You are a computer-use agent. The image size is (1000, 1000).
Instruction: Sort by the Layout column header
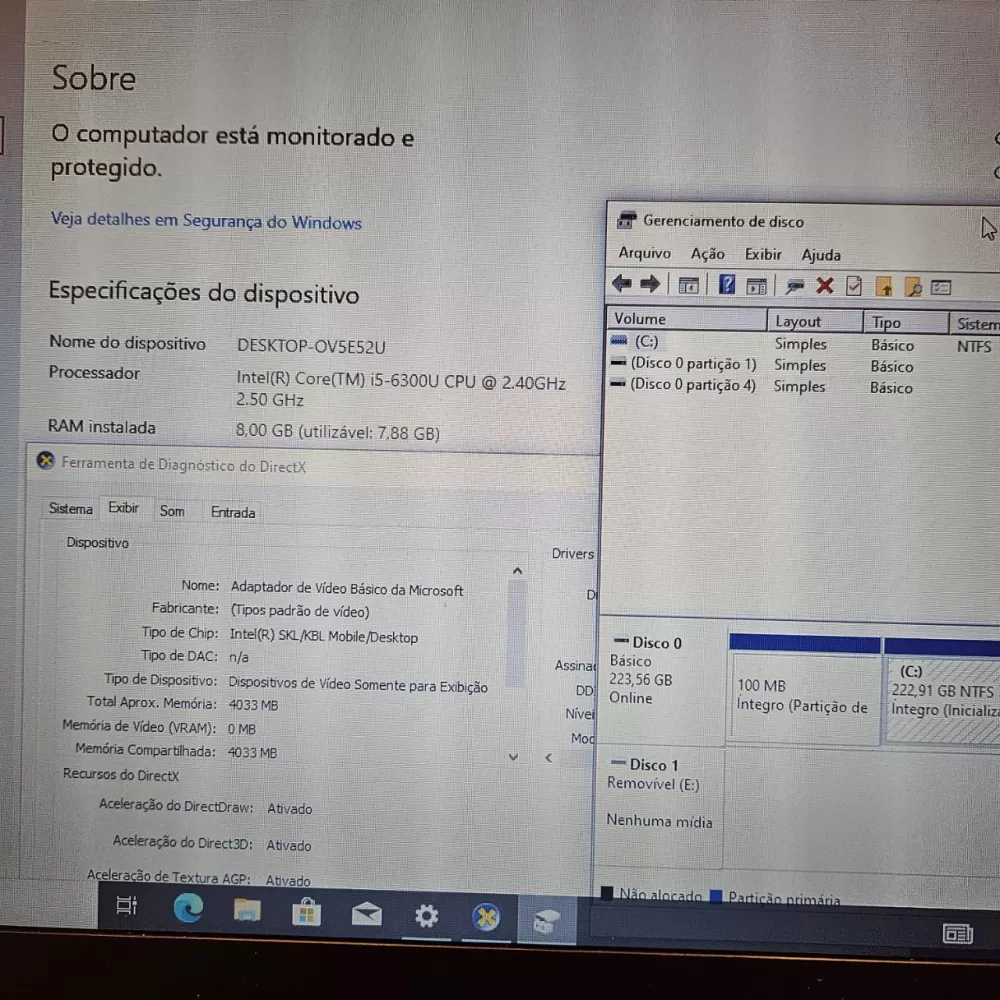pos(815,321)
